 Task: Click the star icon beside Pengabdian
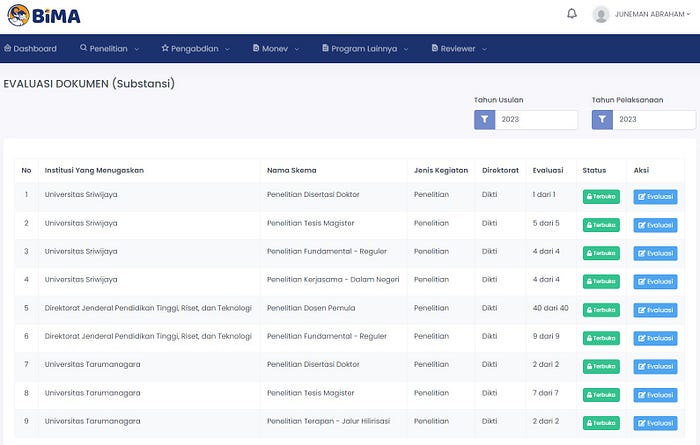tap(165, 48)
